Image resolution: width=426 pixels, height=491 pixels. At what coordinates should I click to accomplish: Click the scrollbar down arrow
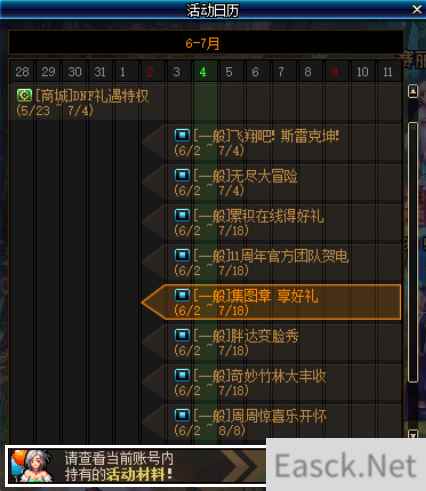click(413, 434)
